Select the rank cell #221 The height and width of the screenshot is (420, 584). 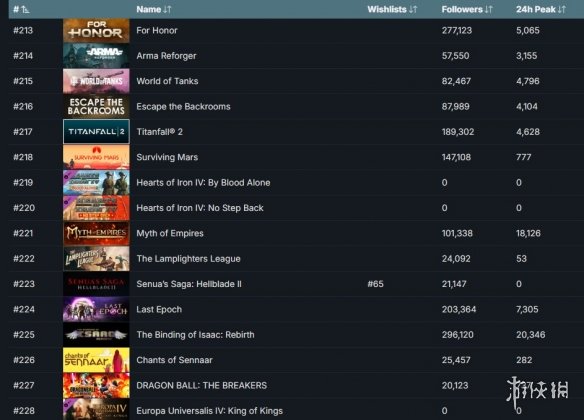23,233
